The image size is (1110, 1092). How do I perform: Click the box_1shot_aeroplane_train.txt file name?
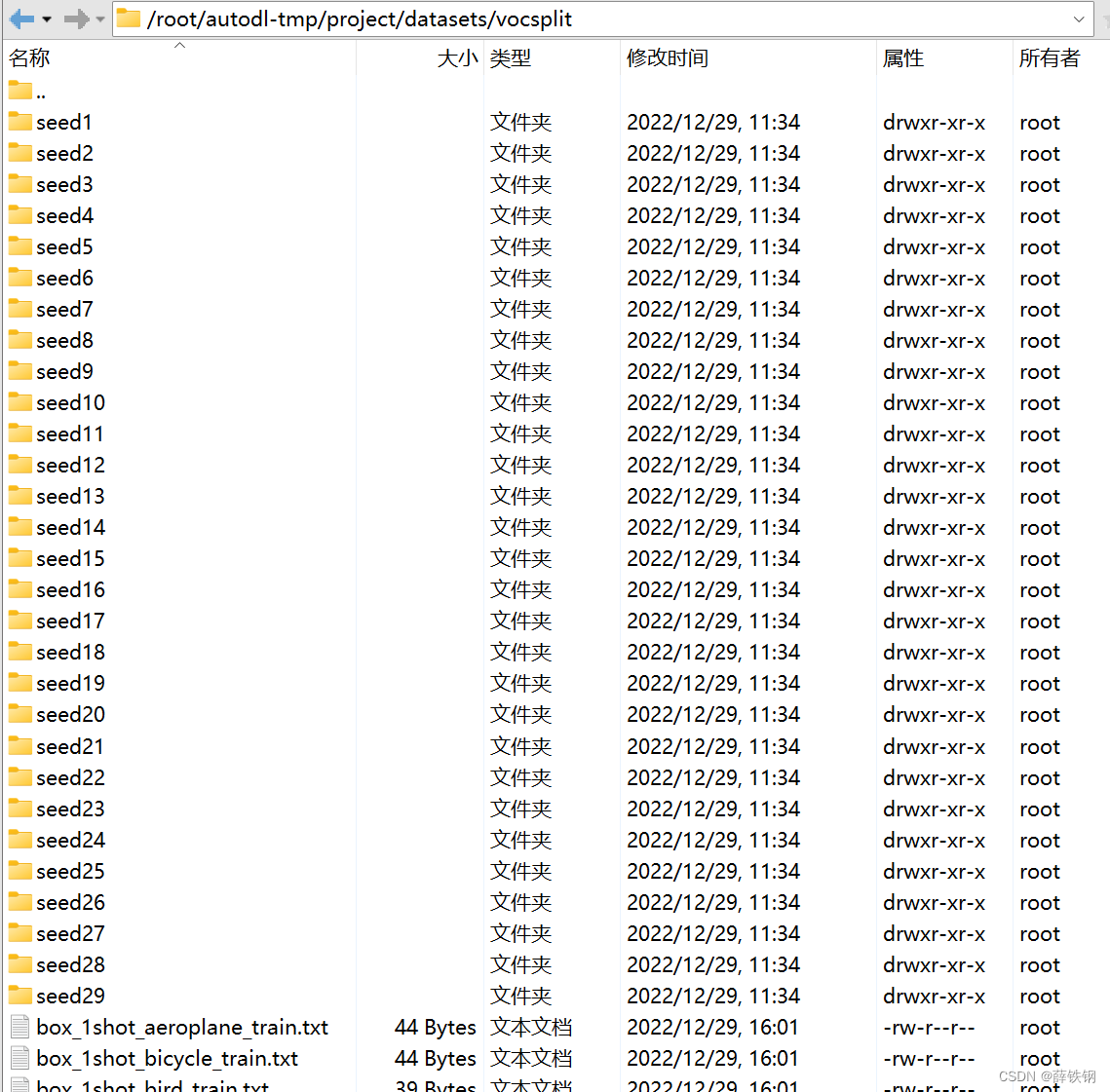182,1027
